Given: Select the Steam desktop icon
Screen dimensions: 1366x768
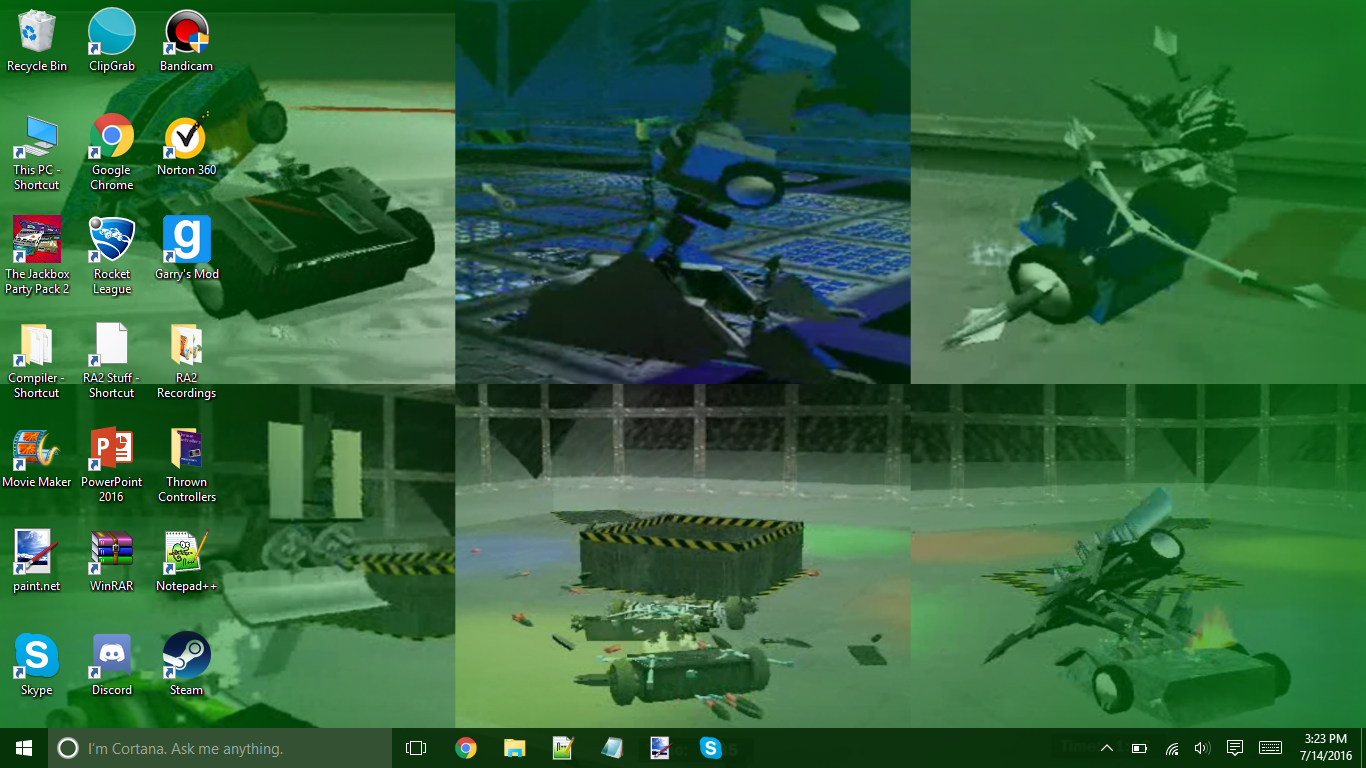Looking at the screenshot, I should click(187, 664).
